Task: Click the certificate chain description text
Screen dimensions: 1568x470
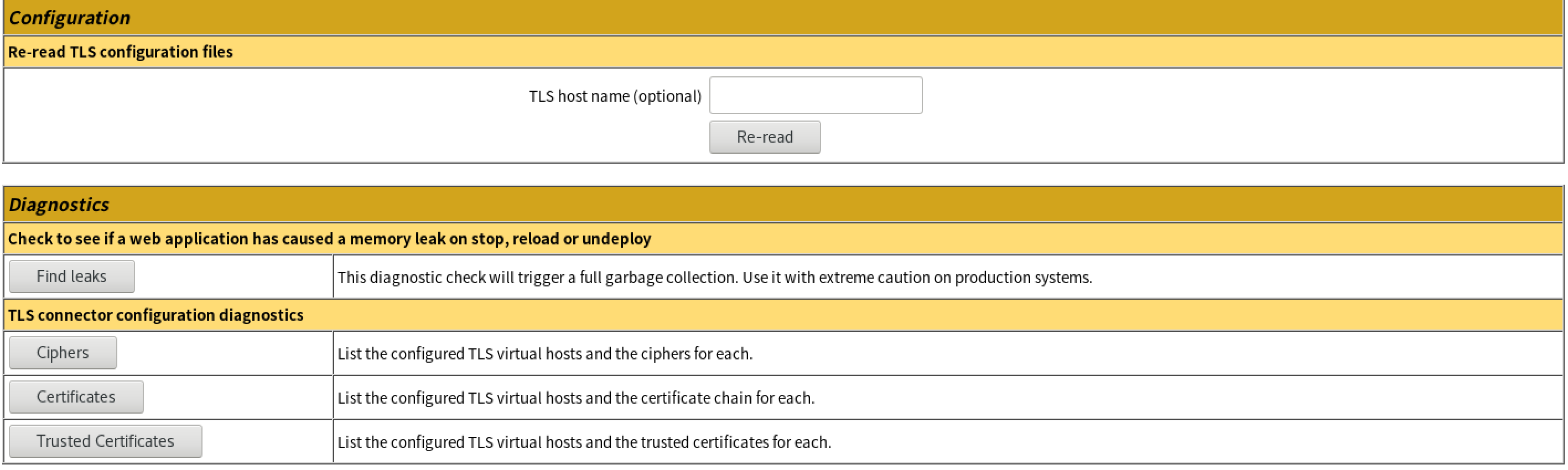Action: click(576, 398)
